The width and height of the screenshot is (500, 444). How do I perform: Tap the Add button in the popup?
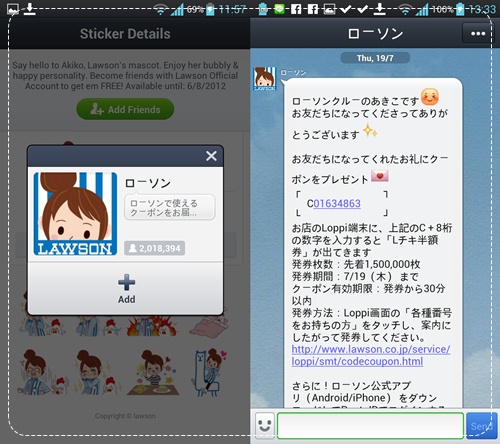(x=126, y=289)
